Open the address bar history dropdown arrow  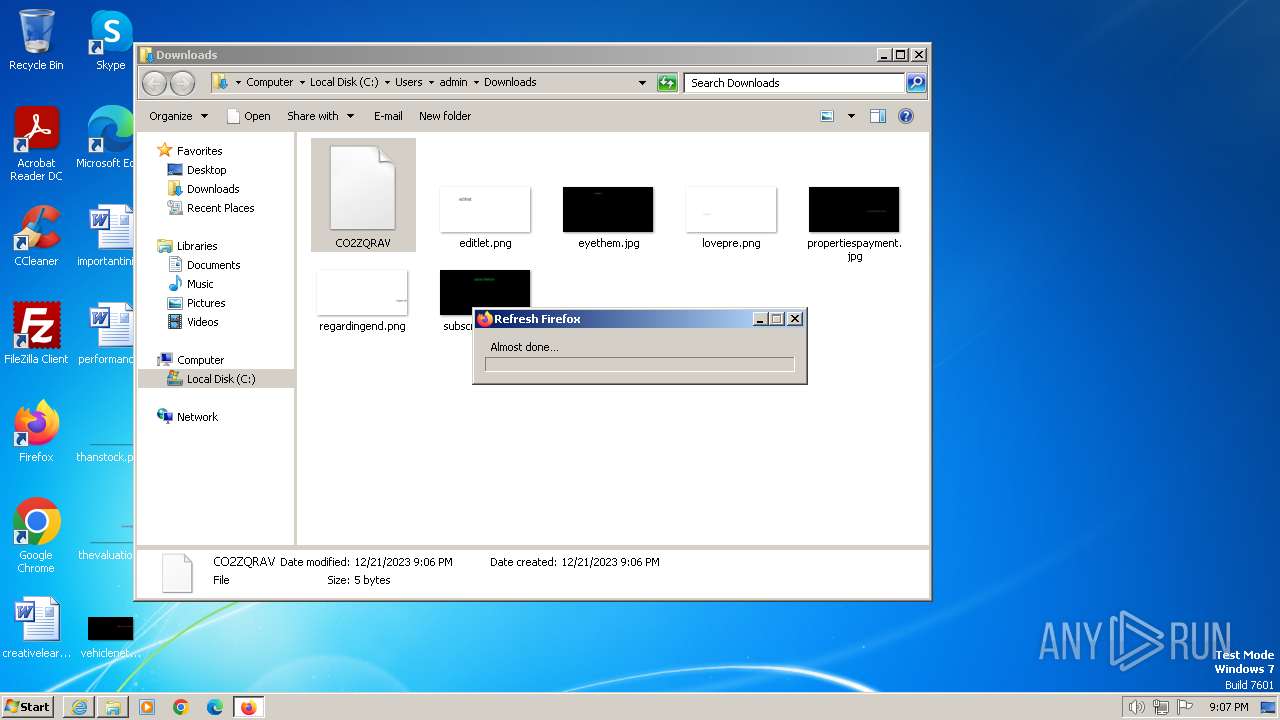point(642,83)
